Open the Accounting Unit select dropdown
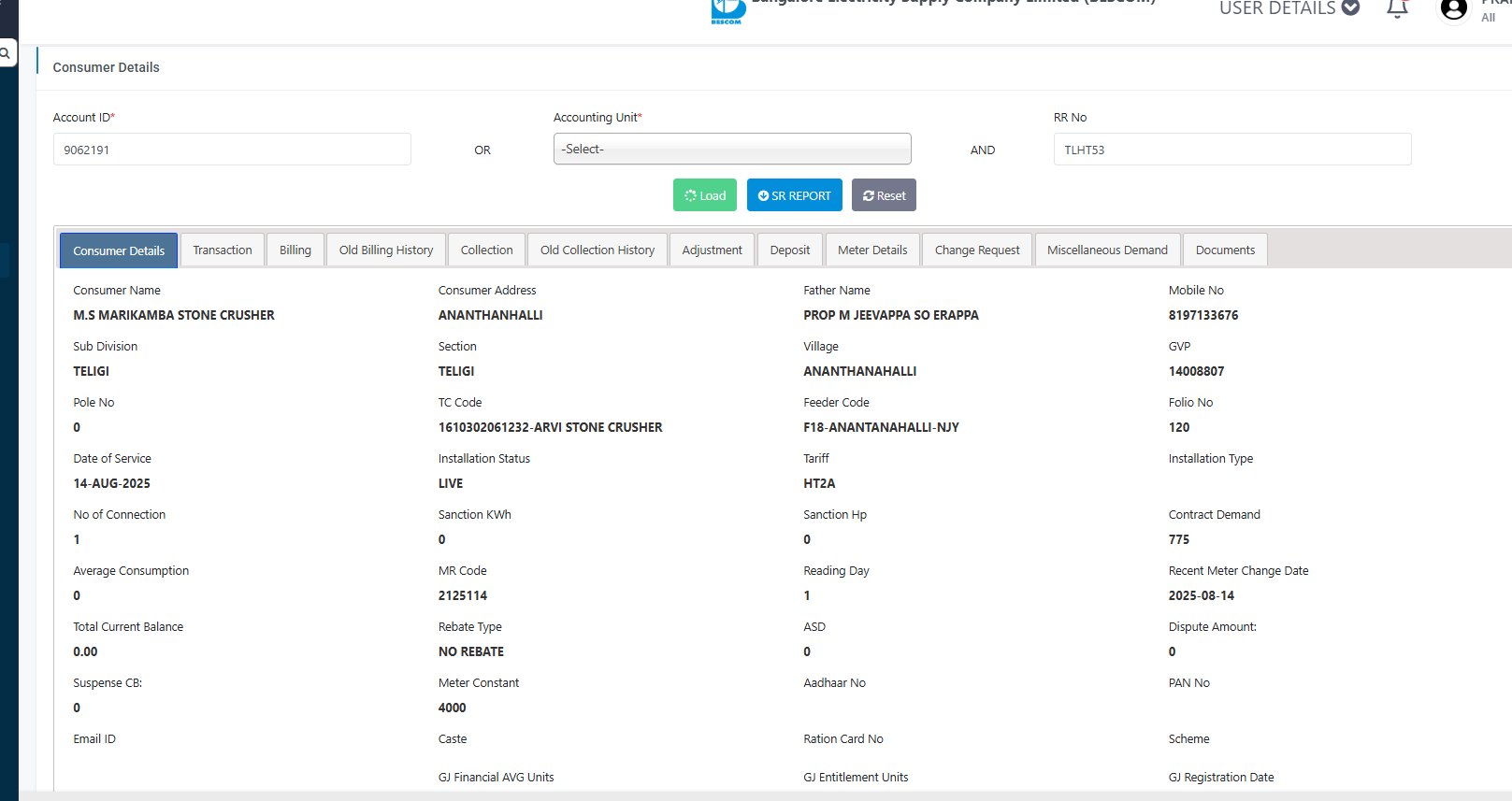This screenshot has height=801, width=1512. 732,150
